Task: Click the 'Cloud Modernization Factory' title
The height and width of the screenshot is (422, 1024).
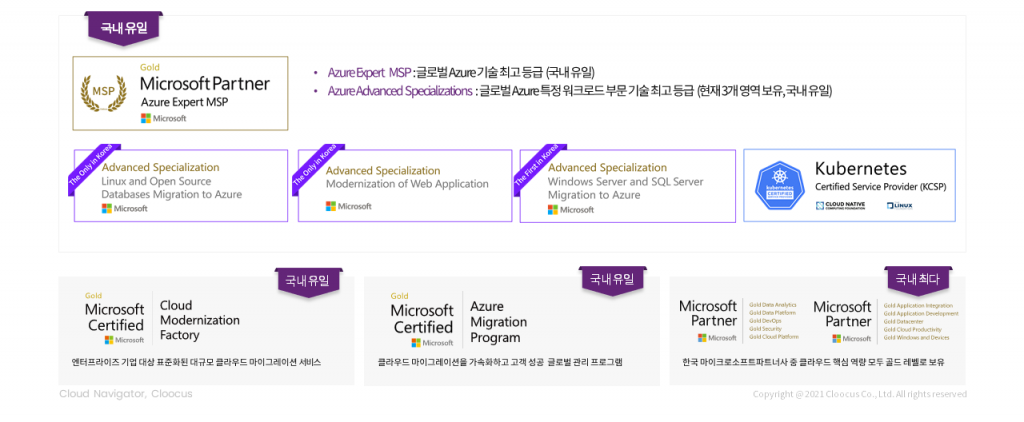Action: click(x=200, y=320)
